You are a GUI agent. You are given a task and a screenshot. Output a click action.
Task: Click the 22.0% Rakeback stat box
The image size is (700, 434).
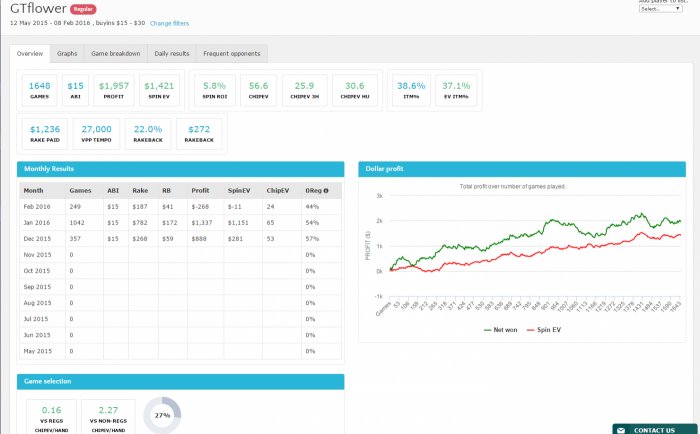click(x=148, y=133)
